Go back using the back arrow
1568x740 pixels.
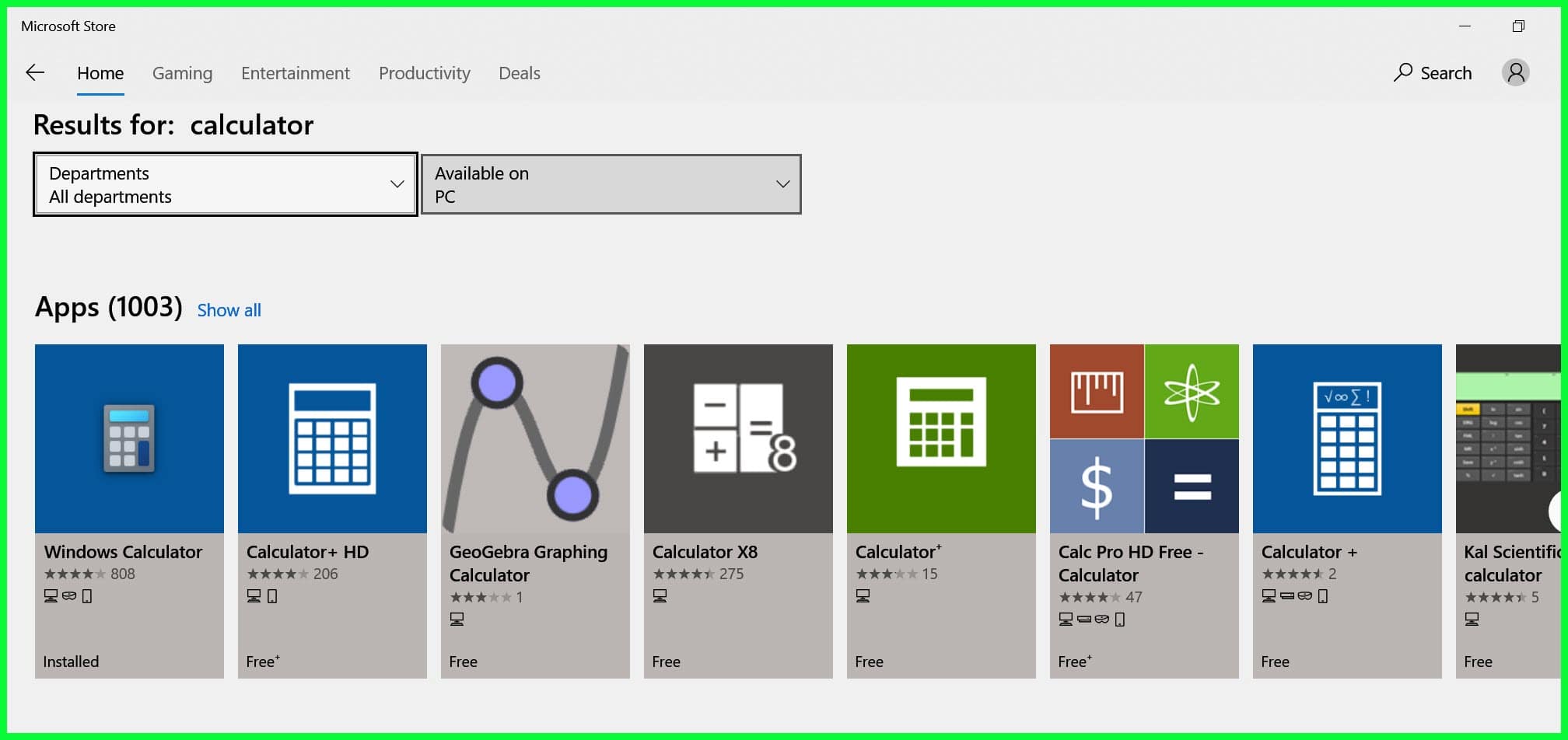tap(35, 73)
